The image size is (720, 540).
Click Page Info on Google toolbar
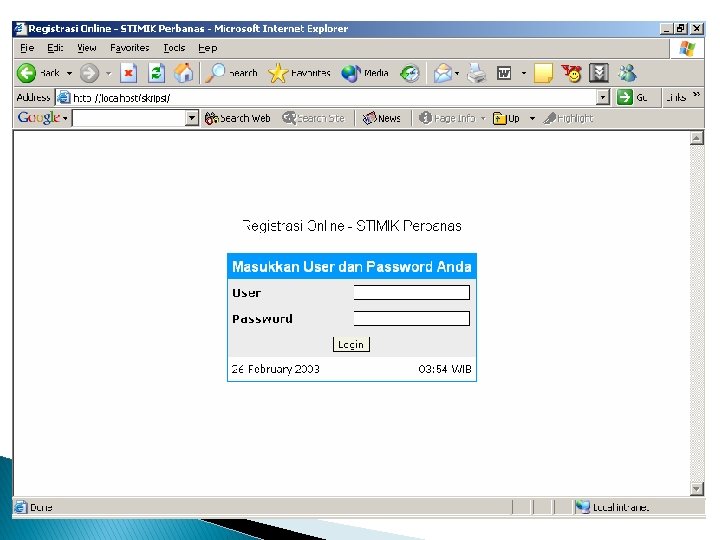tap(447, 118)
